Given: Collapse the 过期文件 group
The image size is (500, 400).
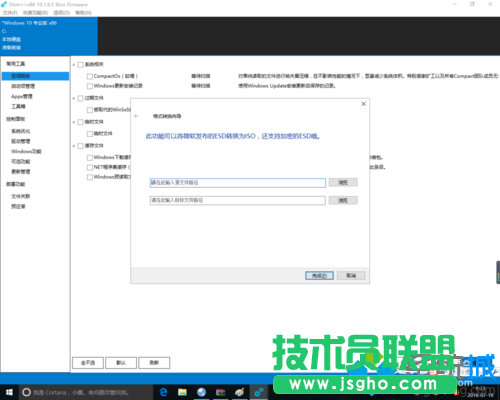Looking at the screenshot, I should pyautogui.click(x=74, y=98).
